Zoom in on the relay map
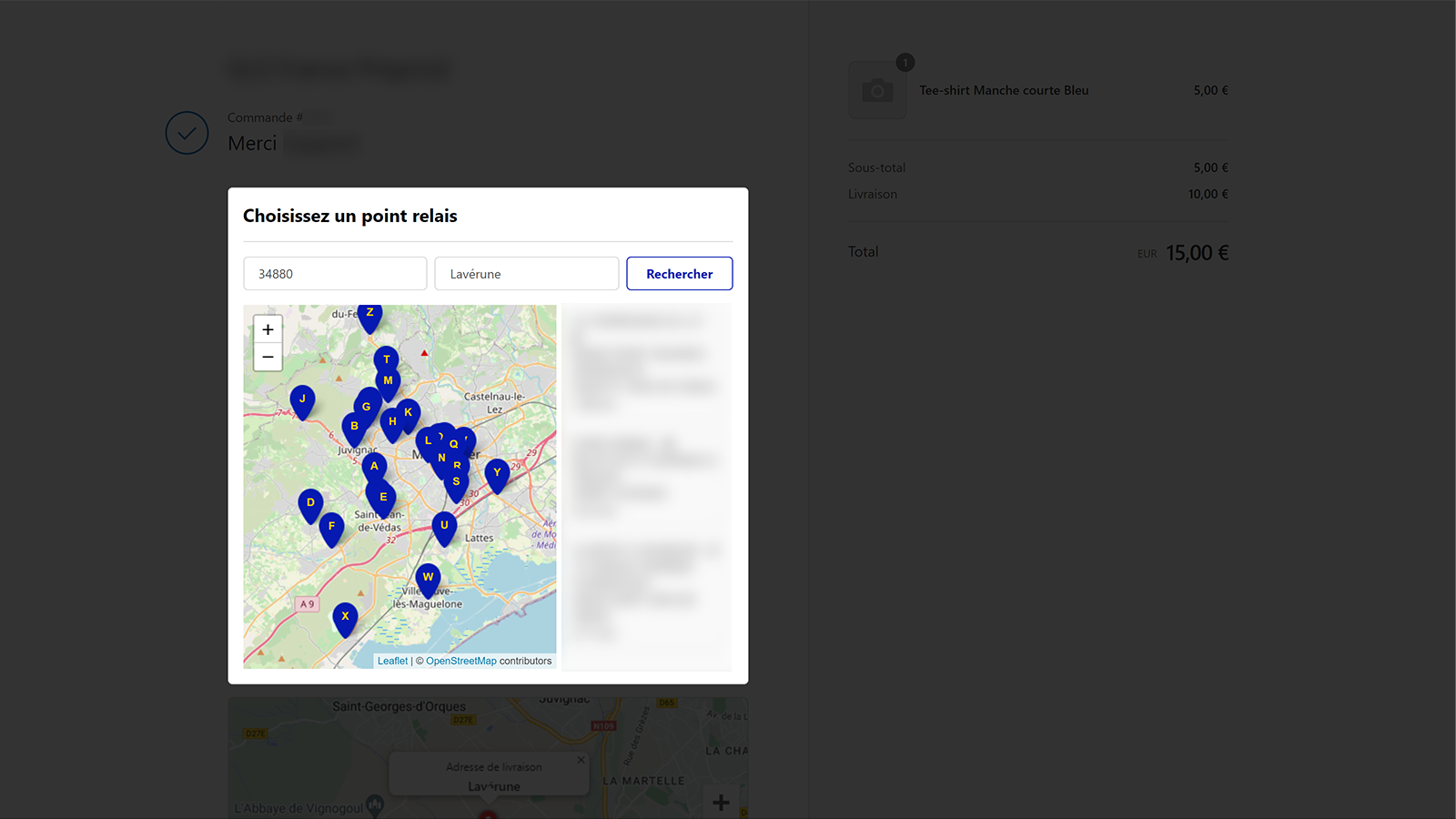Screen dimensions: 1456x819 pyautogui.click(x=268, y=329)
